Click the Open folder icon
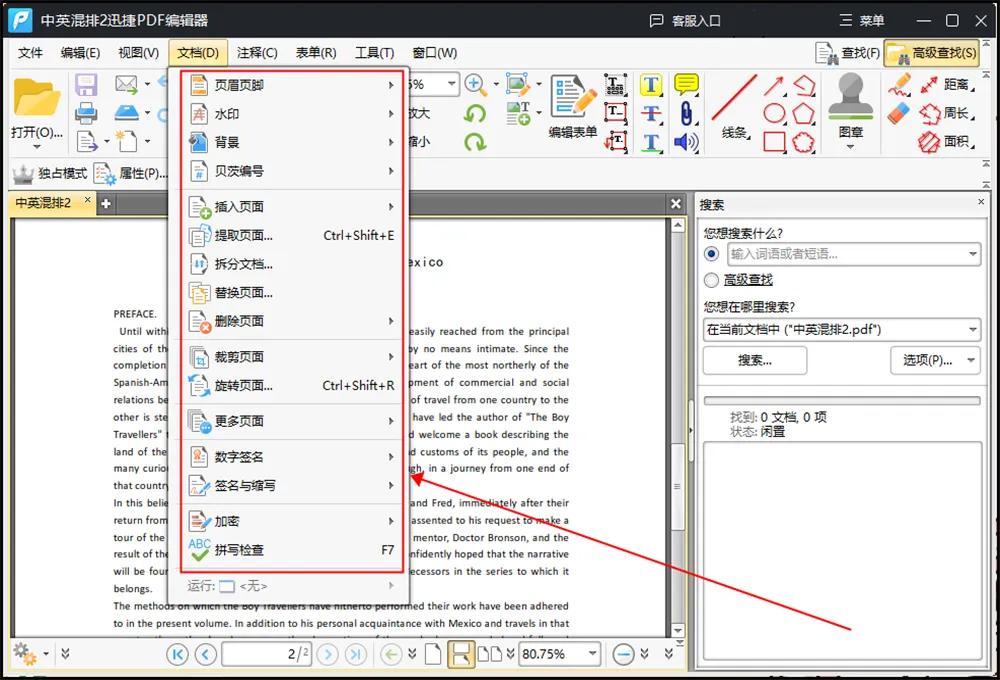1000x680 pixels. pos(36,98)
